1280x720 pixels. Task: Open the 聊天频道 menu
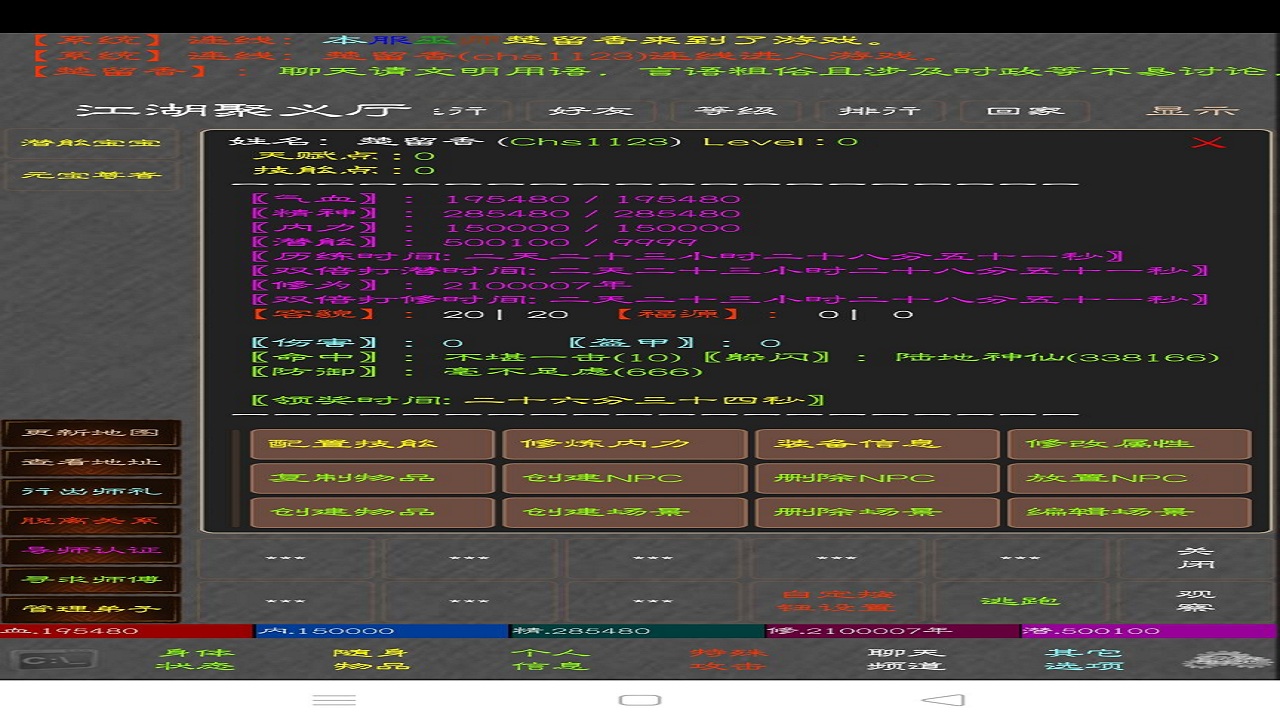coord(905,660)
